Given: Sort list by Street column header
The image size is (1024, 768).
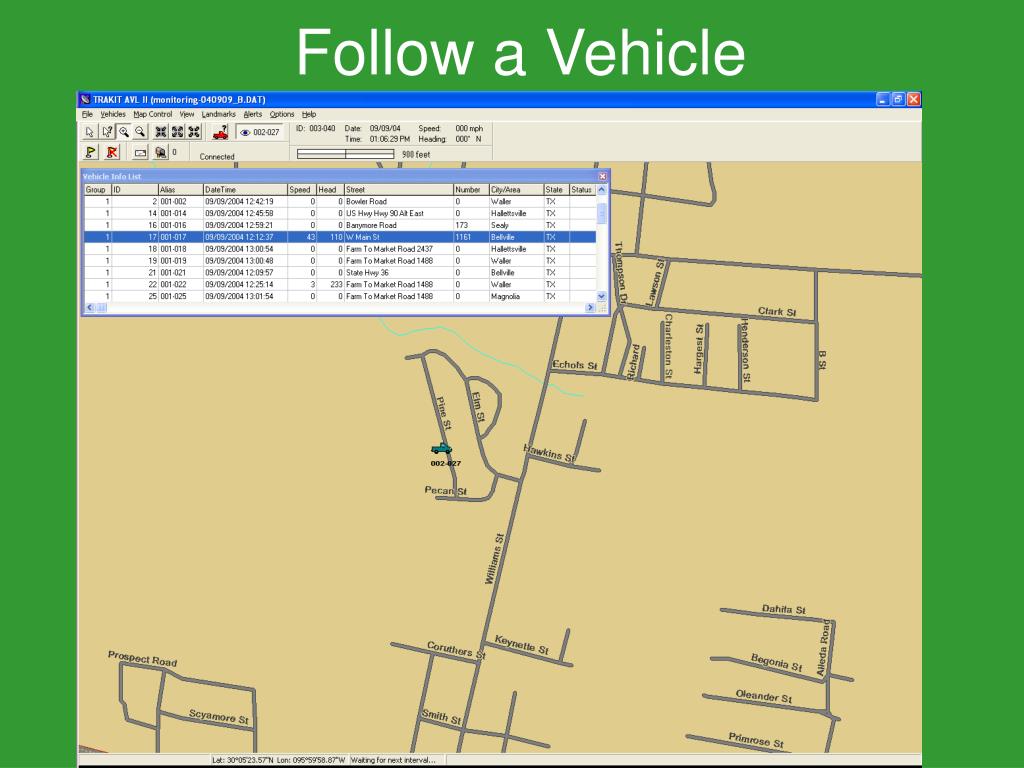Looking at the screenshot, I should 398,190.
